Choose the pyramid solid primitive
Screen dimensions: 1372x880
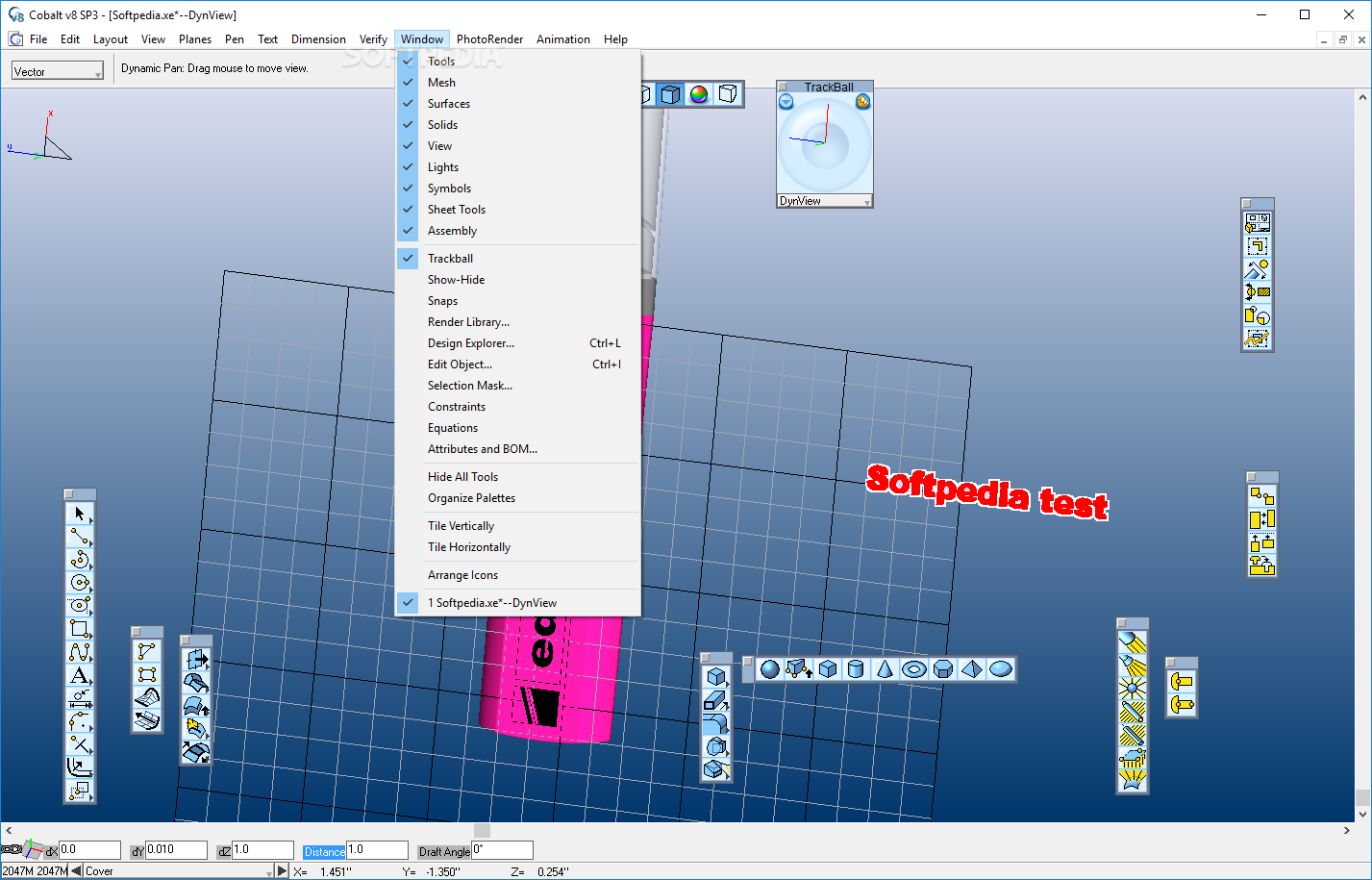[x=972, y=669]
